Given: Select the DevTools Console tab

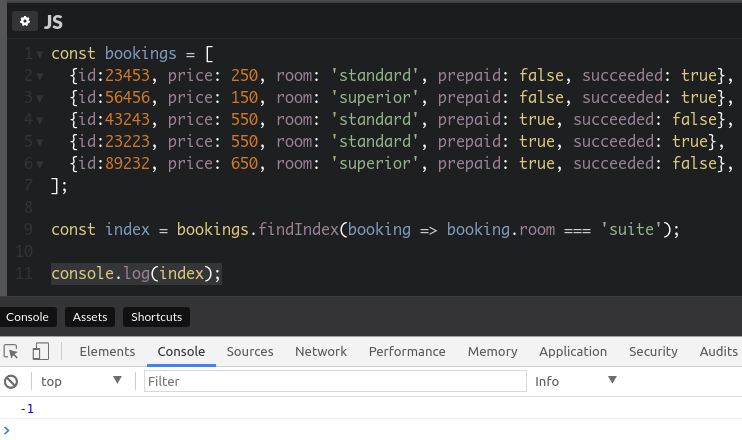Looking at the screenshot, I should click(x=181, y=352).
